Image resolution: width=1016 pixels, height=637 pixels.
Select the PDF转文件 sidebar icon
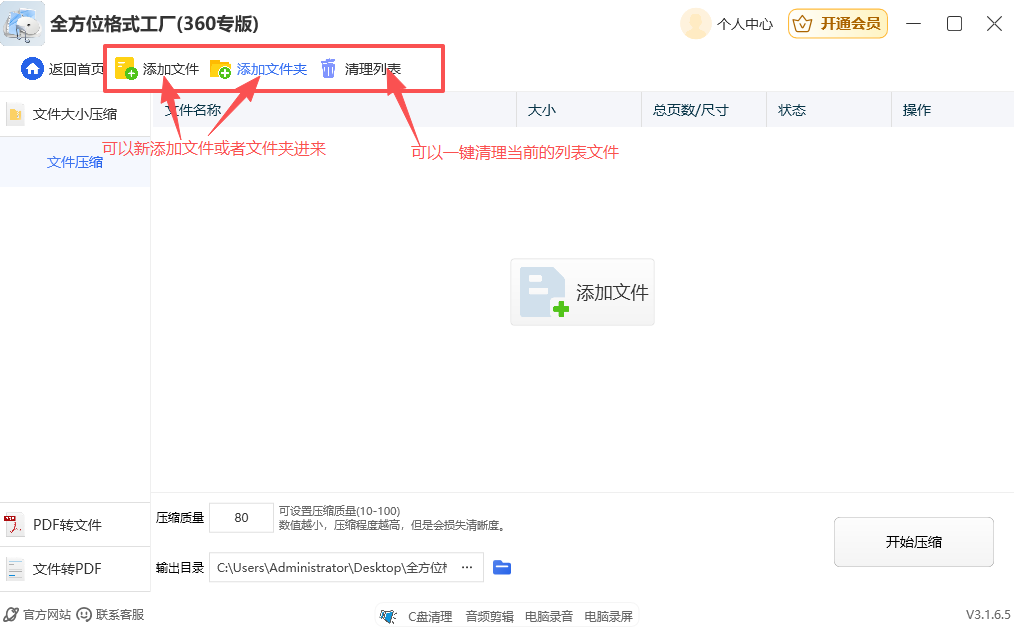click(x=17, y=524)
